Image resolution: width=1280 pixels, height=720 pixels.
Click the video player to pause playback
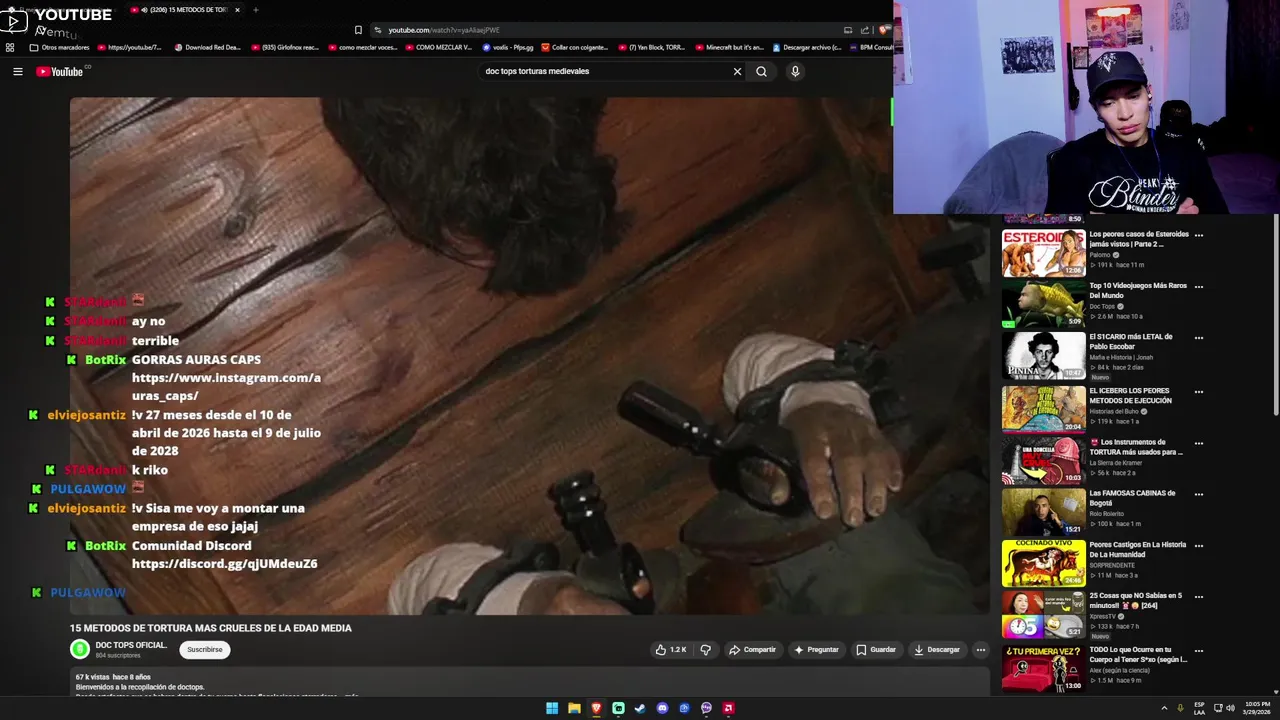(x=530, y=355)
